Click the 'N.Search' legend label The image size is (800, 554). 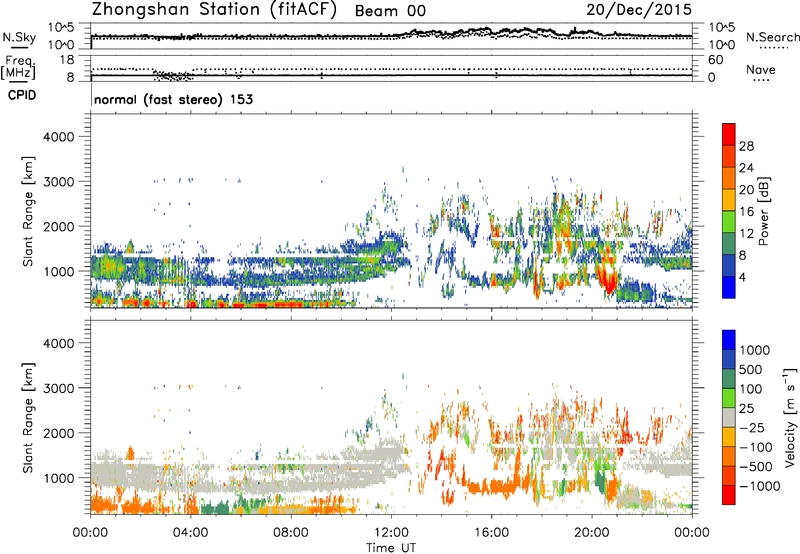(772, 37)
